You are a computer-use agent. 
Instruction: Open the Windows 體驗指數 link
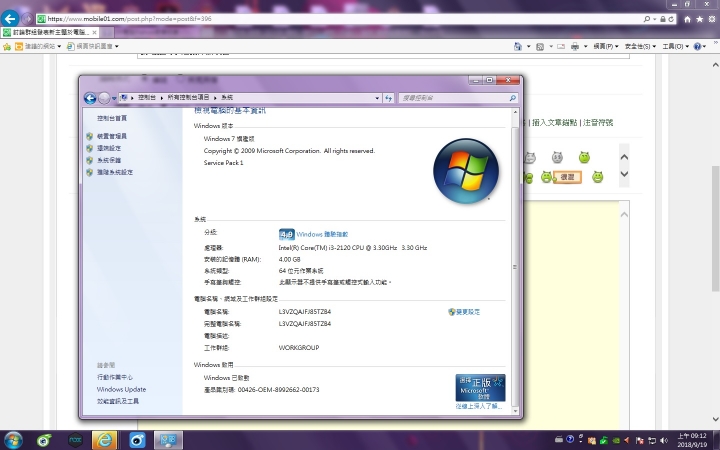(322, 234)
